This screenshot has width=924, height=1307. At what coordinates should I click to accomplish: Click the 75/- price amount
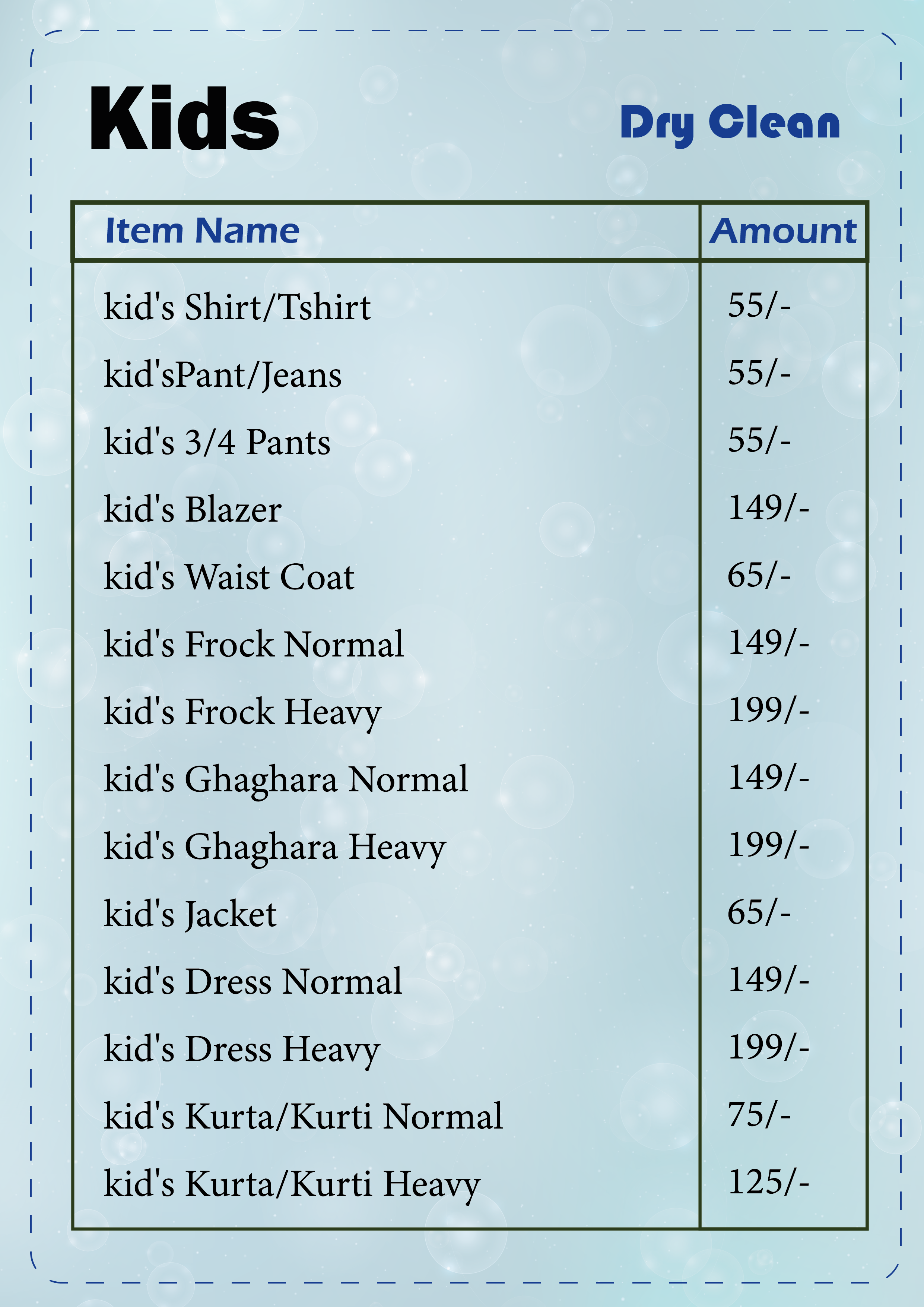pos(759,1114)
